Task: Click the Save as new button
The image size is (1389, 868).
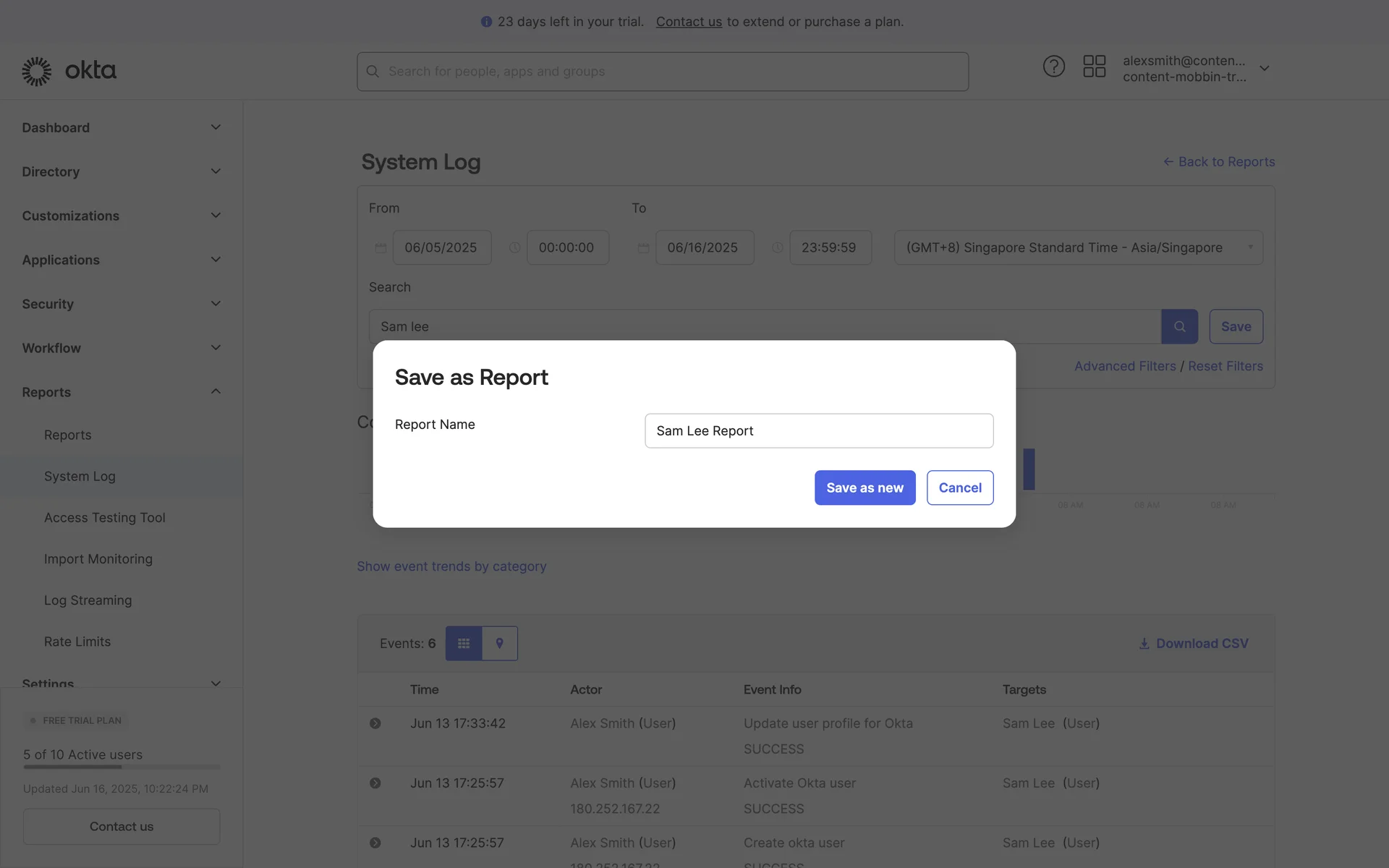Action: 865,488
